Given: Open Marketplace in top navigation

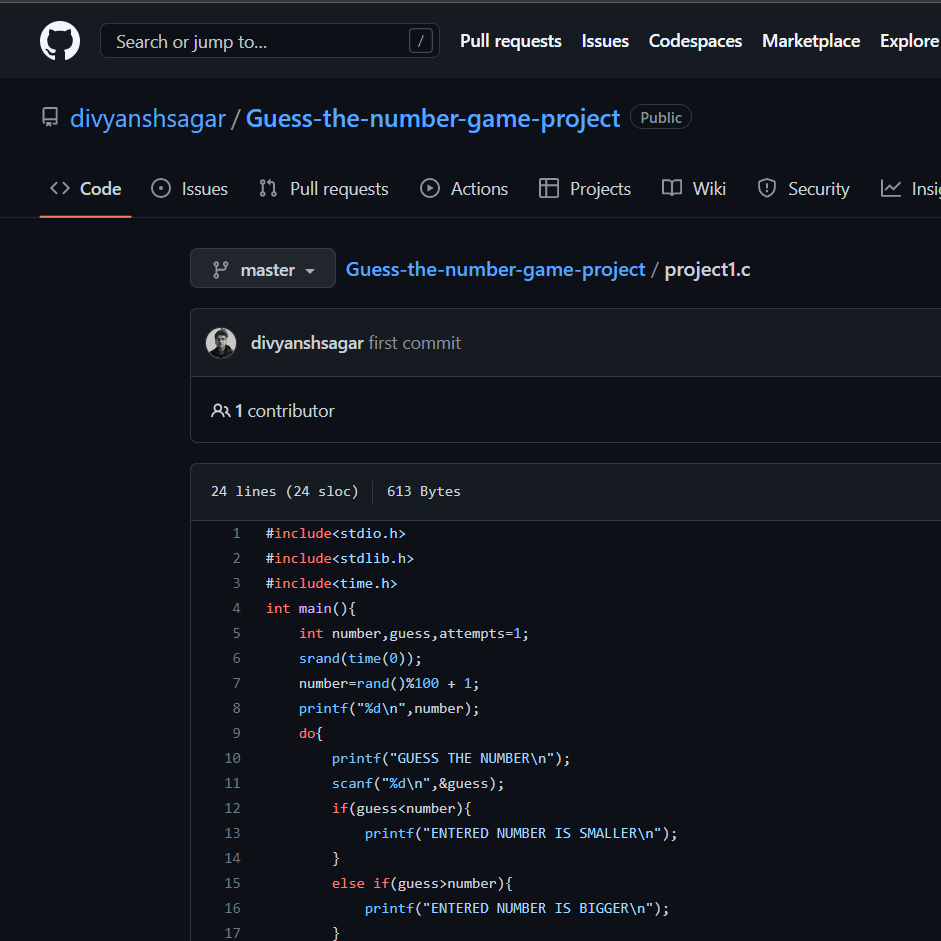Looking at the screenshot, I should coord(811,41).
